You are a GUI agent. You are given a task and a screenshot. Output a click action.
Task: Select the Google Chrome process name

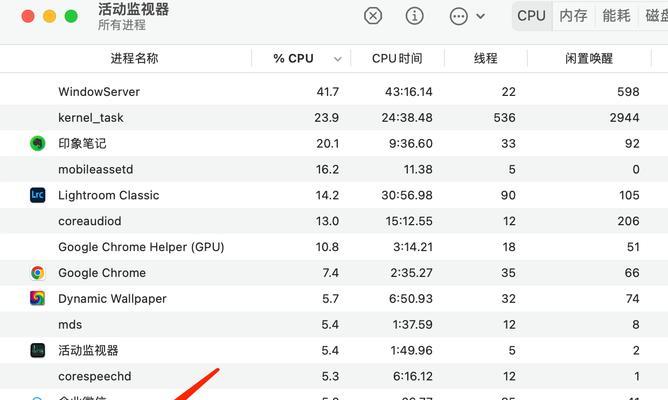pos(102,273)
